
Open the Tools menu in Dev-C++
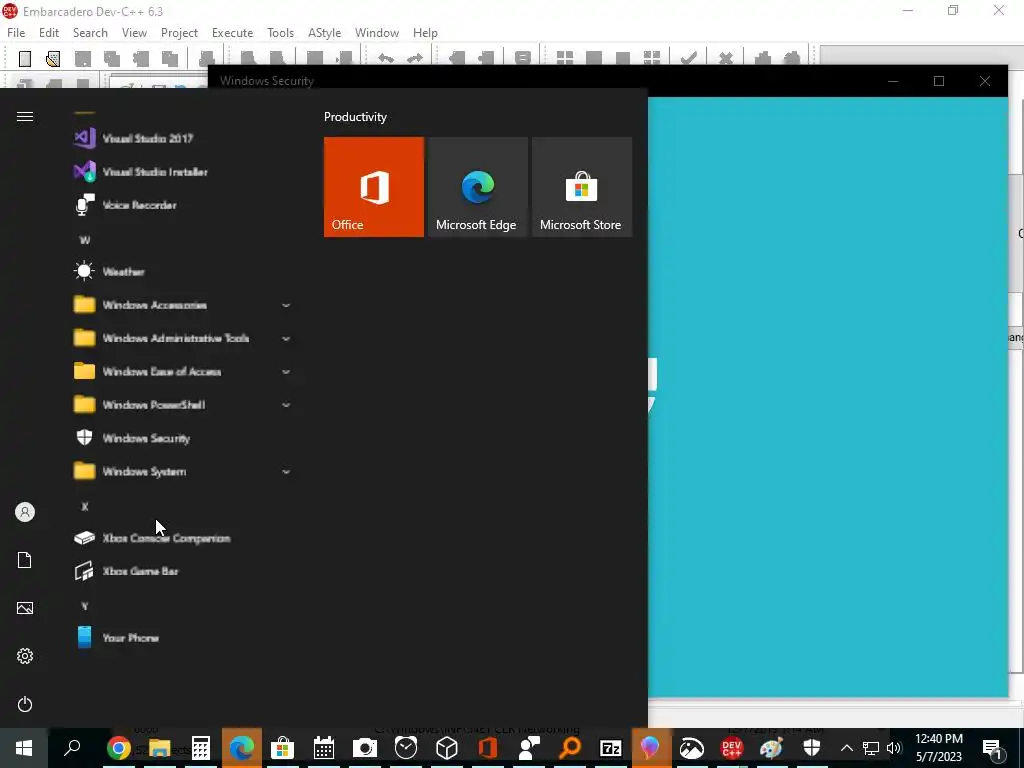(280, 33)
